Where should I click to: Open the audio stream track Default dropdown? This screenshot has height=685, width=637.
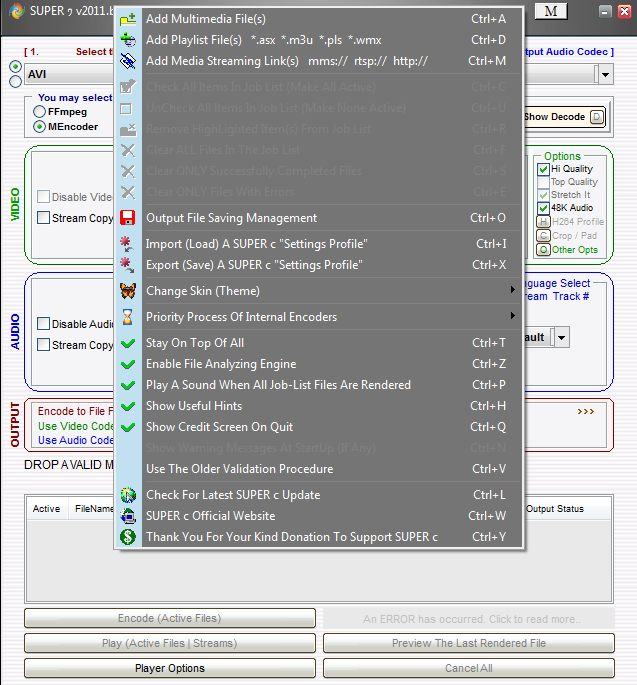point(561,337)
